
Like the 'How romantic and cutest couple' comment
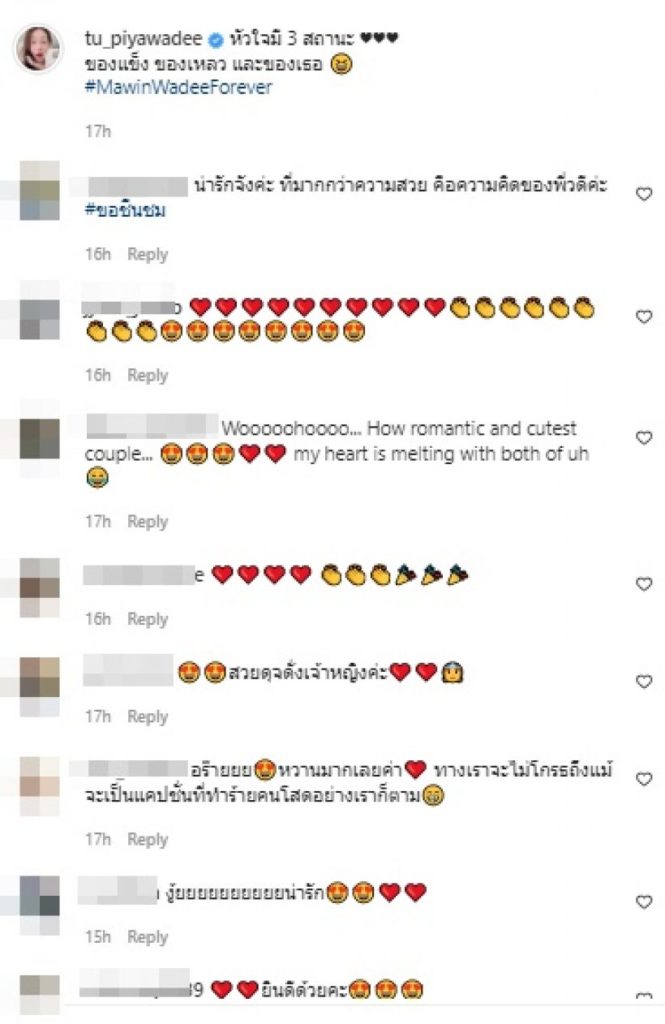(x=644, y=438)
